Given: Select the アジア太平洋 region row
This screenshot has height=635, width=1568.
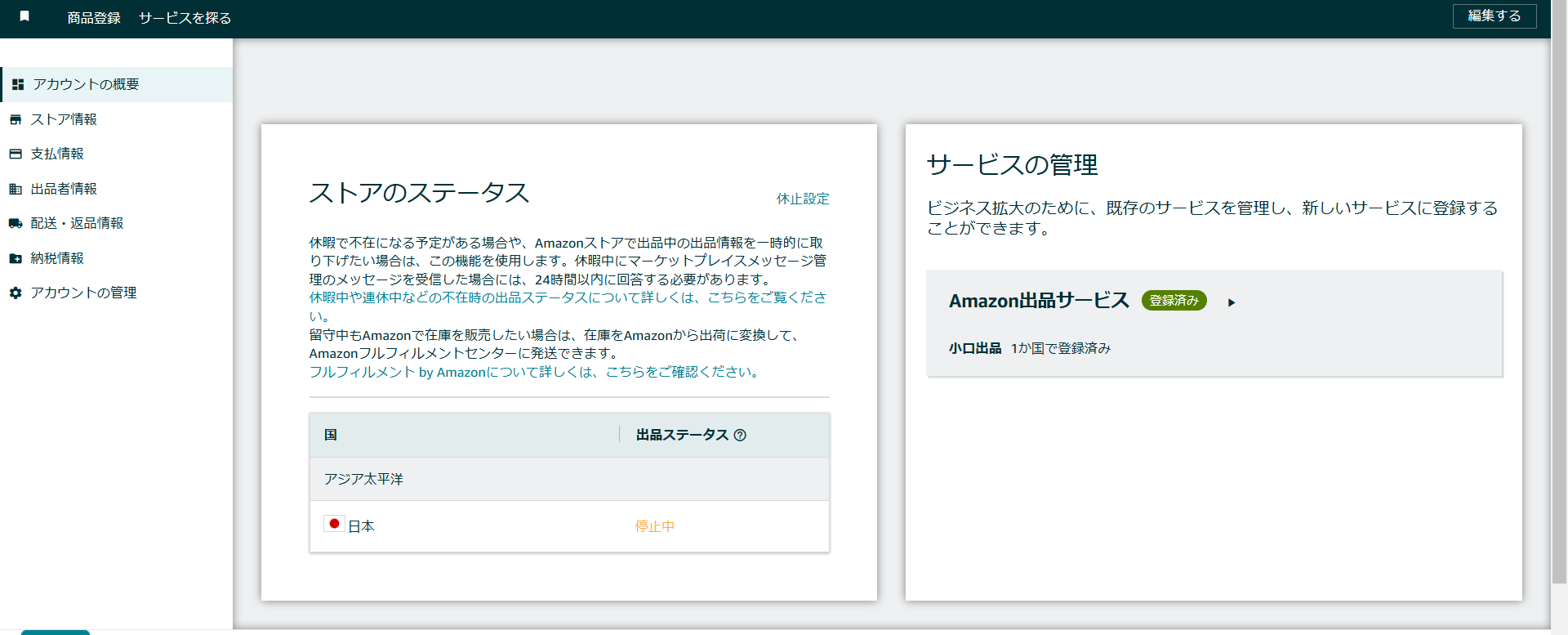Looking at the screenshot, I should click(569, 479).
